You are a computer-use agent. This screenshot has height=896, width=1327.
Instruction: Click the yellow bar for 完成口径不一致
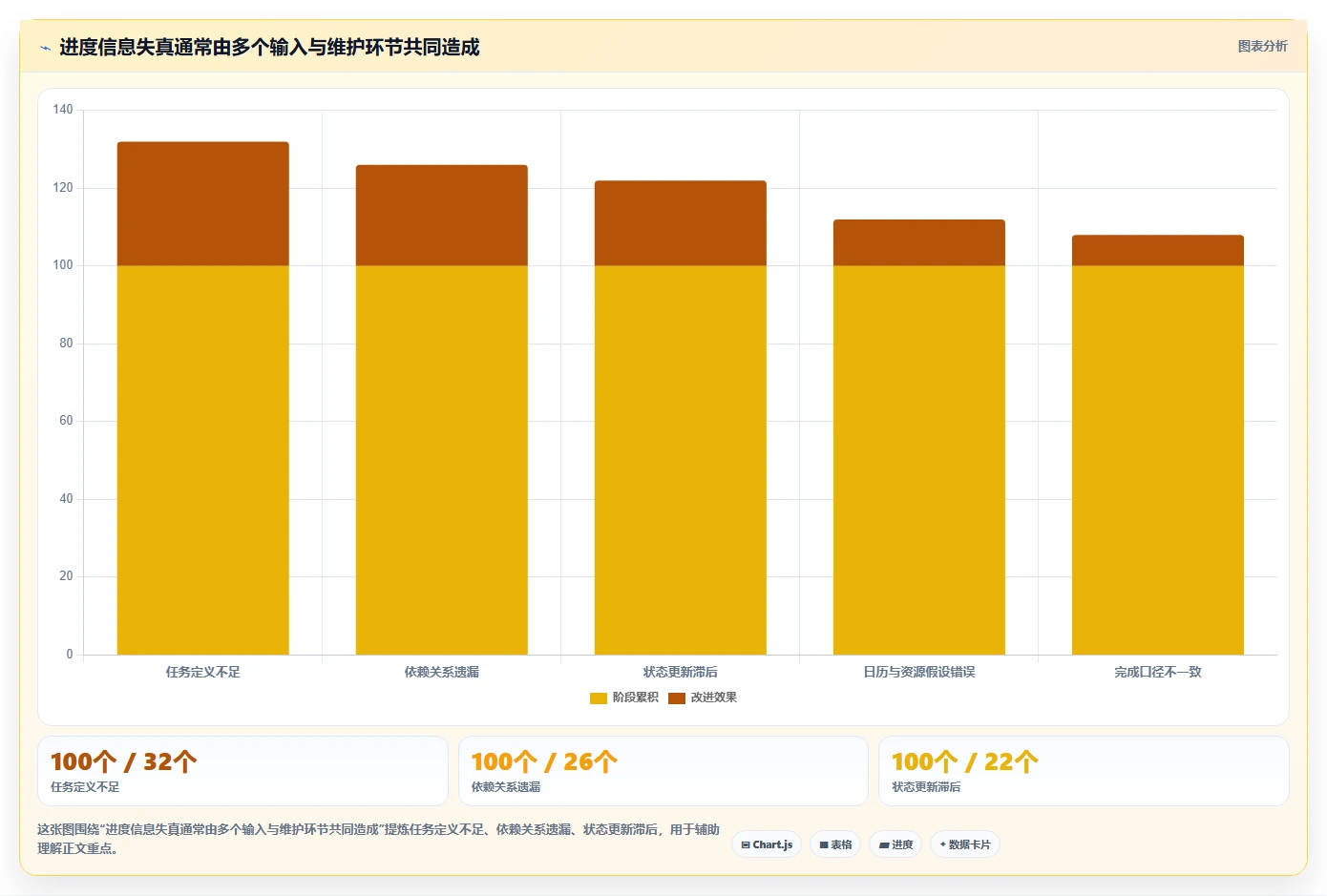click(x=1158, y=460)
